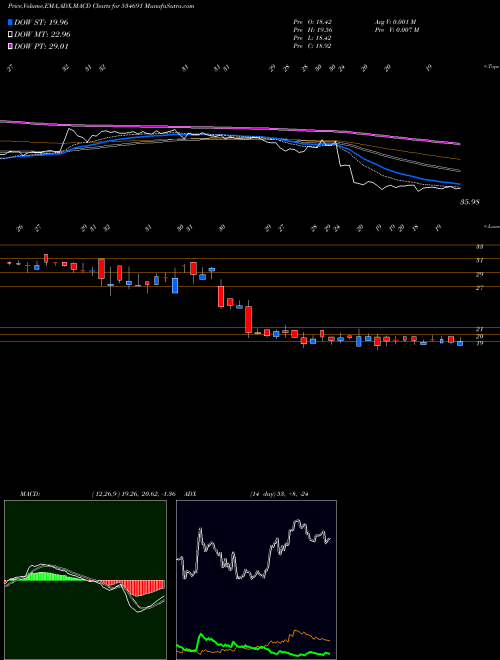
Task: Click the 31 price axis label
Action: pos(479,261)
